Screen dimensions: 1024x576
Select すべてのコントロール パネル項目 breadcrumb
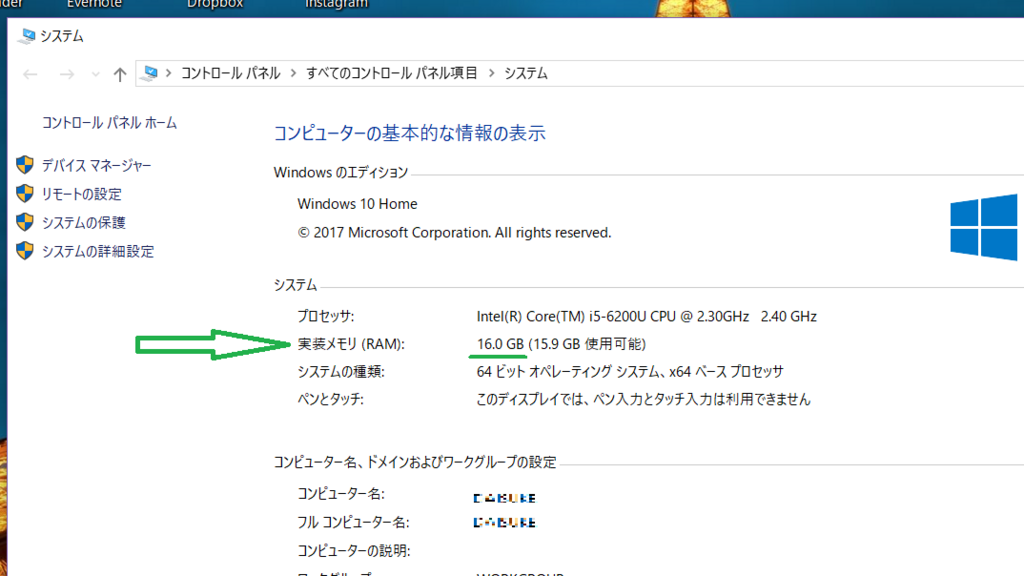[392, 73]
